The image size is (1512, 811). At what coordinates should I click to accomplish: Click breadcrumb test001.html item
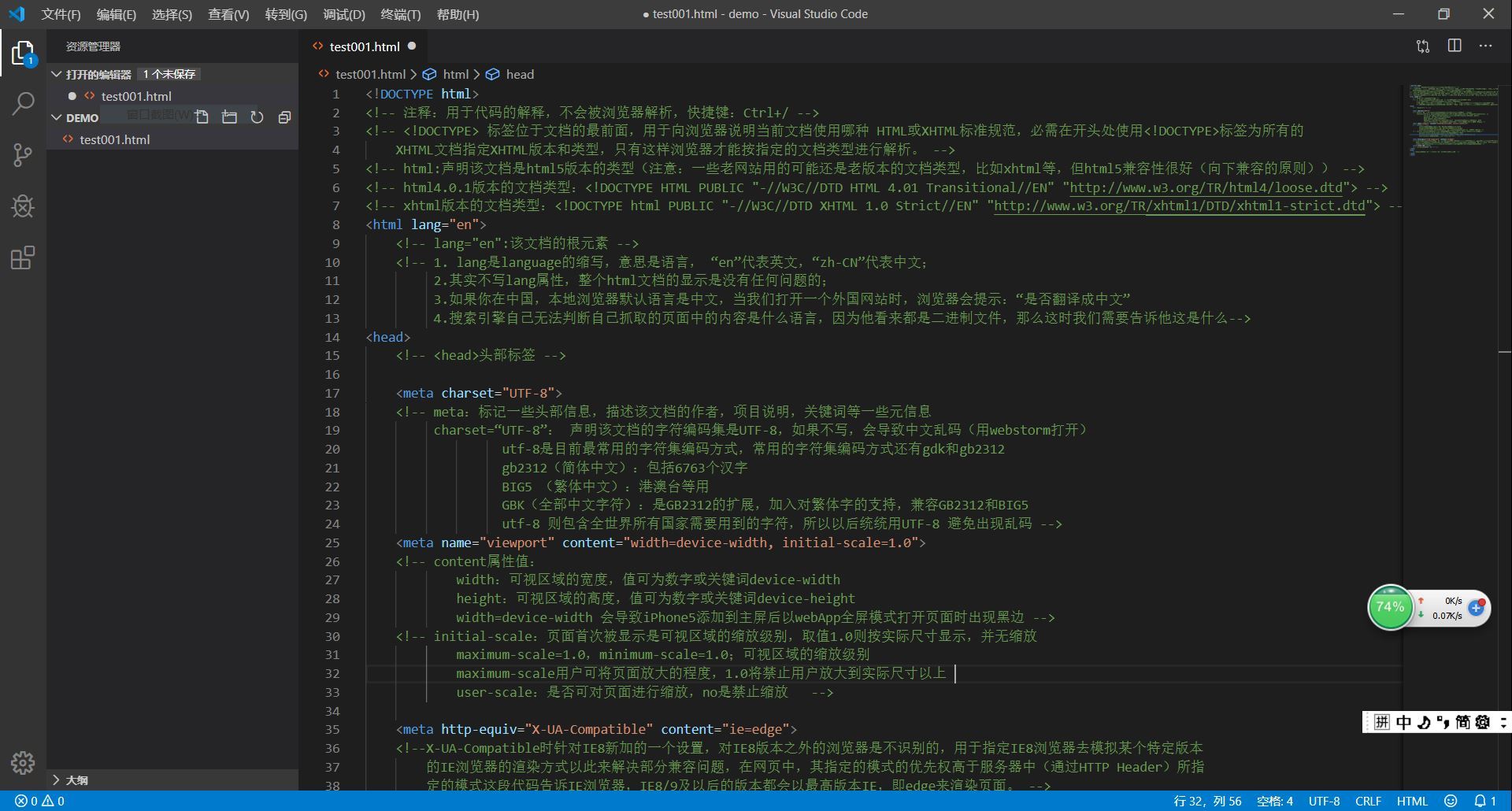click(x=362, y=74)
